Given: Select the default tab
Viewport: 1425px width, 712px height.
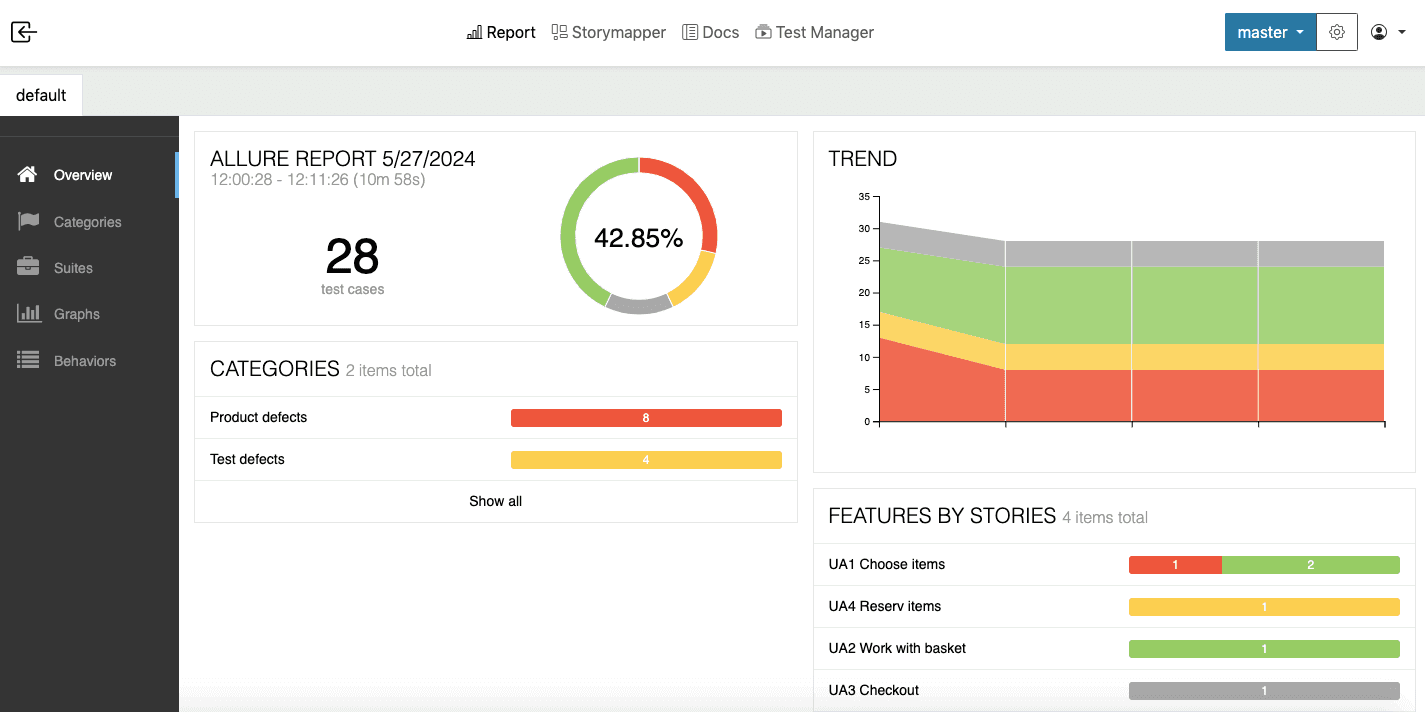Looking at the screenshot, I should [x=41, y=95].
